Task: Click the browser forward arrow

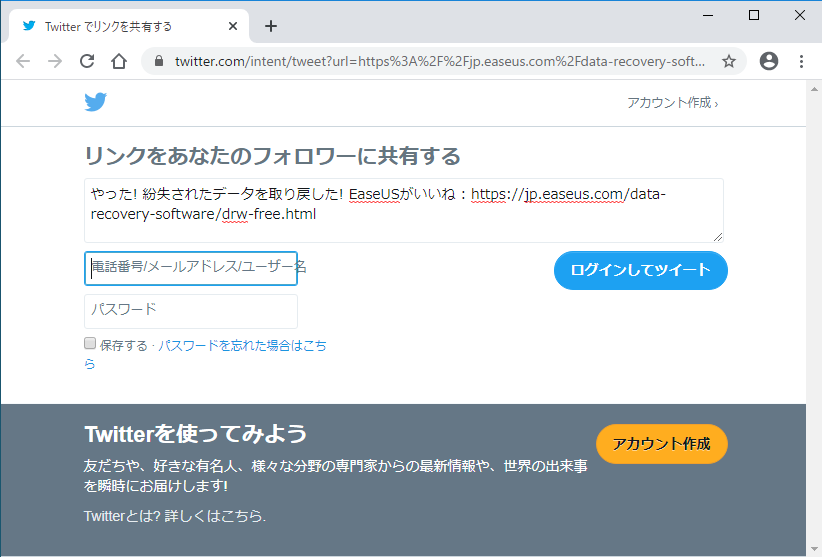Action: tap(55, 61)
